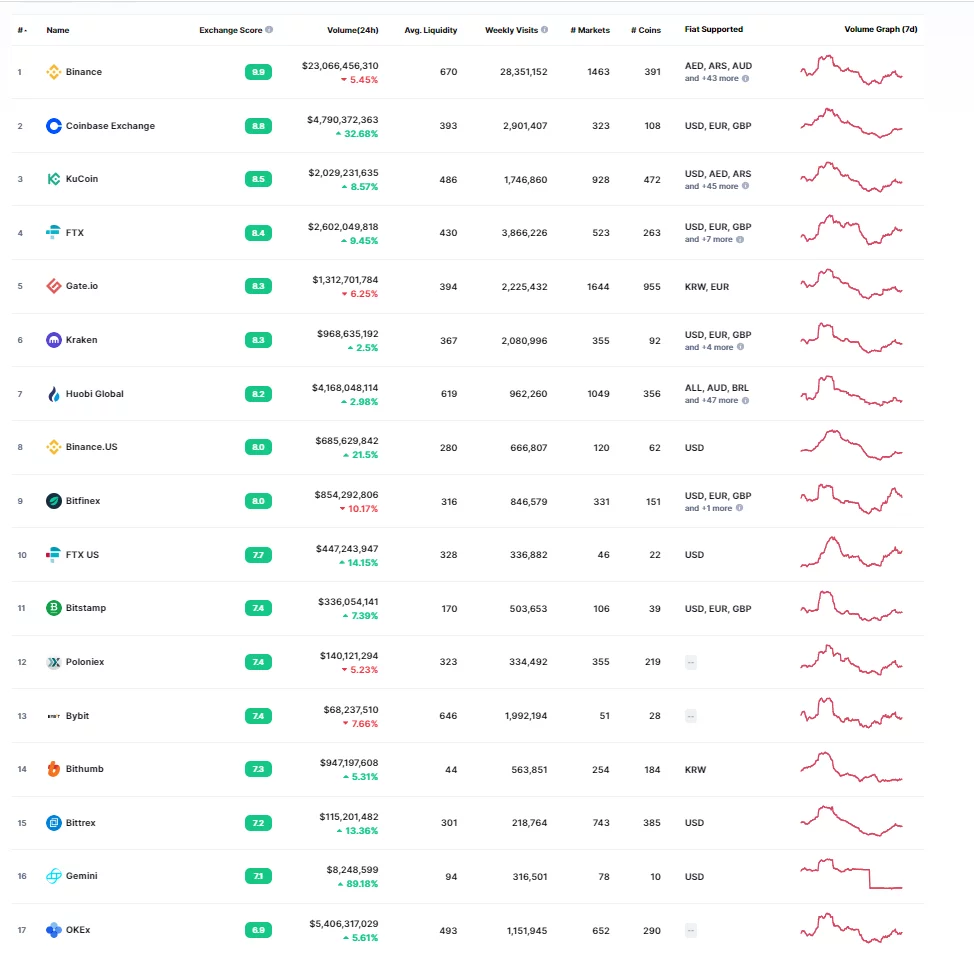Open OKEx's 7-day volume graph
Screen dimensions: 974x954
coord(851,929)
